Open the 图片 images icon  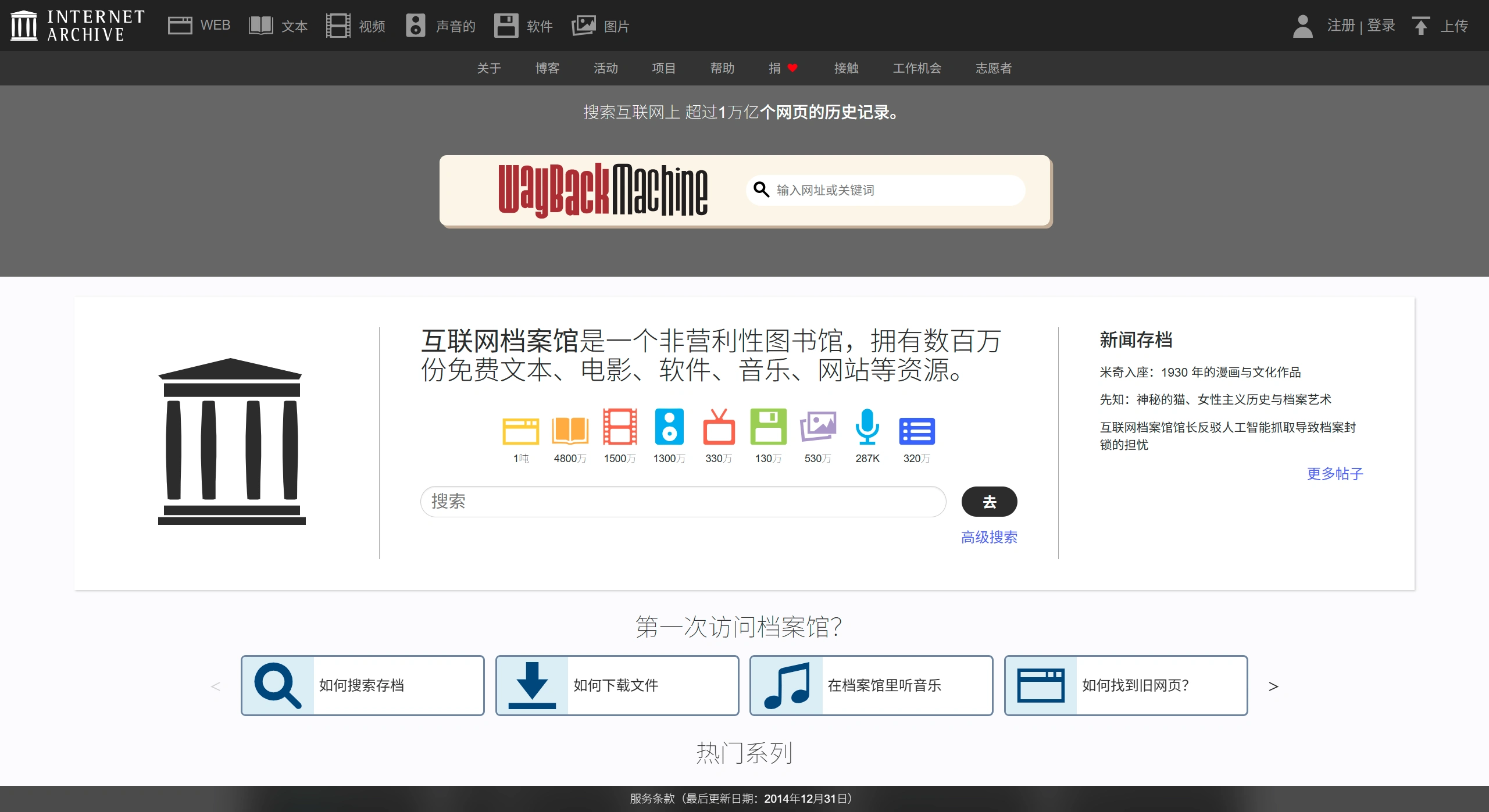(x=584, y=25)
